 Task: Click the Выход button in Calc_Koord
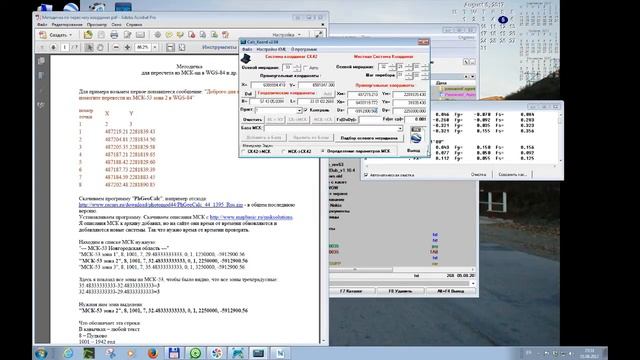(x=413, y=151)
